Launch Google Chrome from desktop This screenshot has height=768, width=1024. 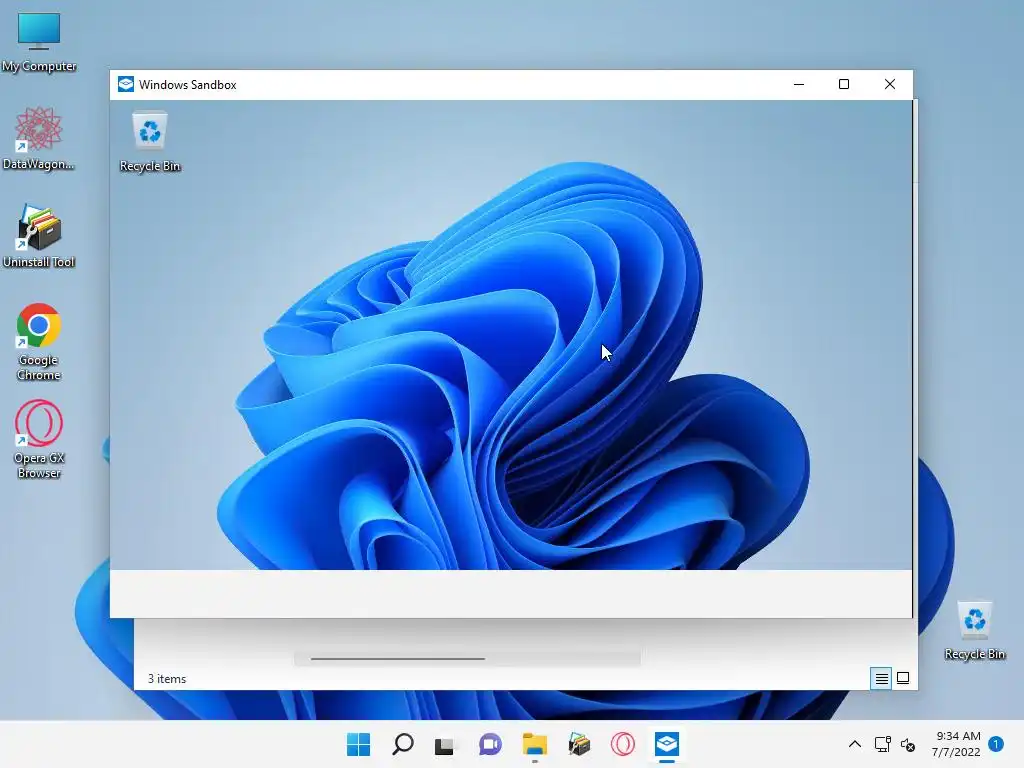[x=39, y=342]
